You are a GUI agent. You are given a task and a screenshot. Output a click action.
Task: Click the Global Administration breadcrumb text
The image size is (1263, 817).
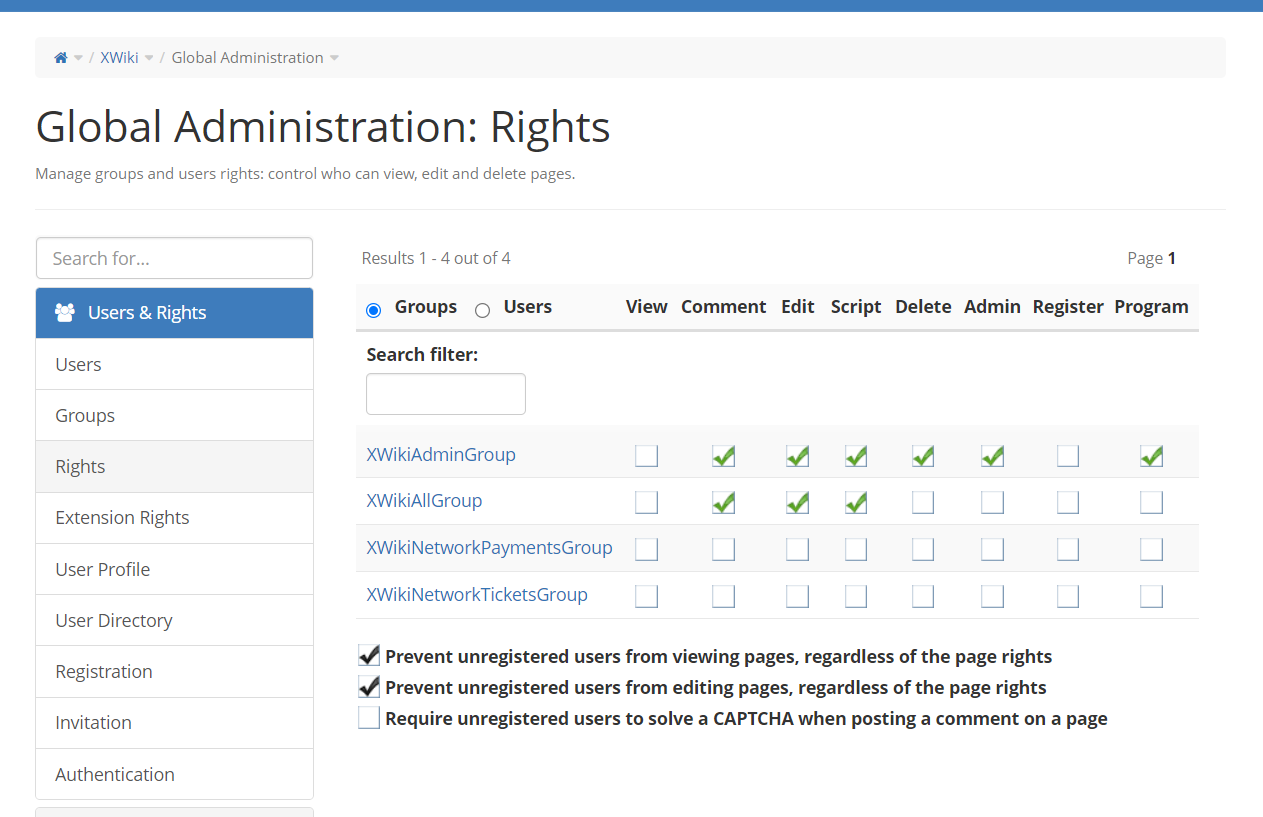[x=247, y=58]
